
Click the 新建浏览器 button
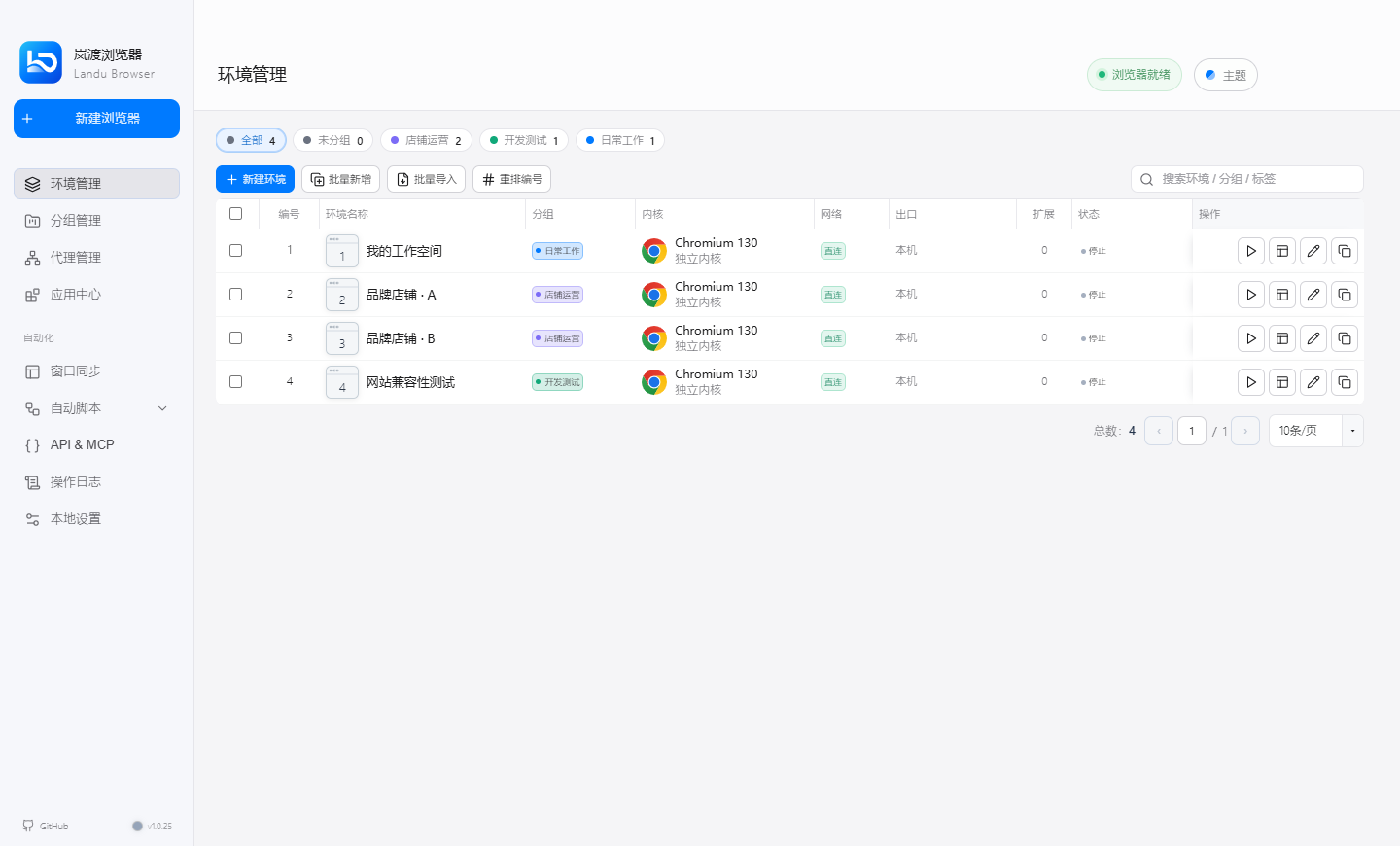[96, 119]
